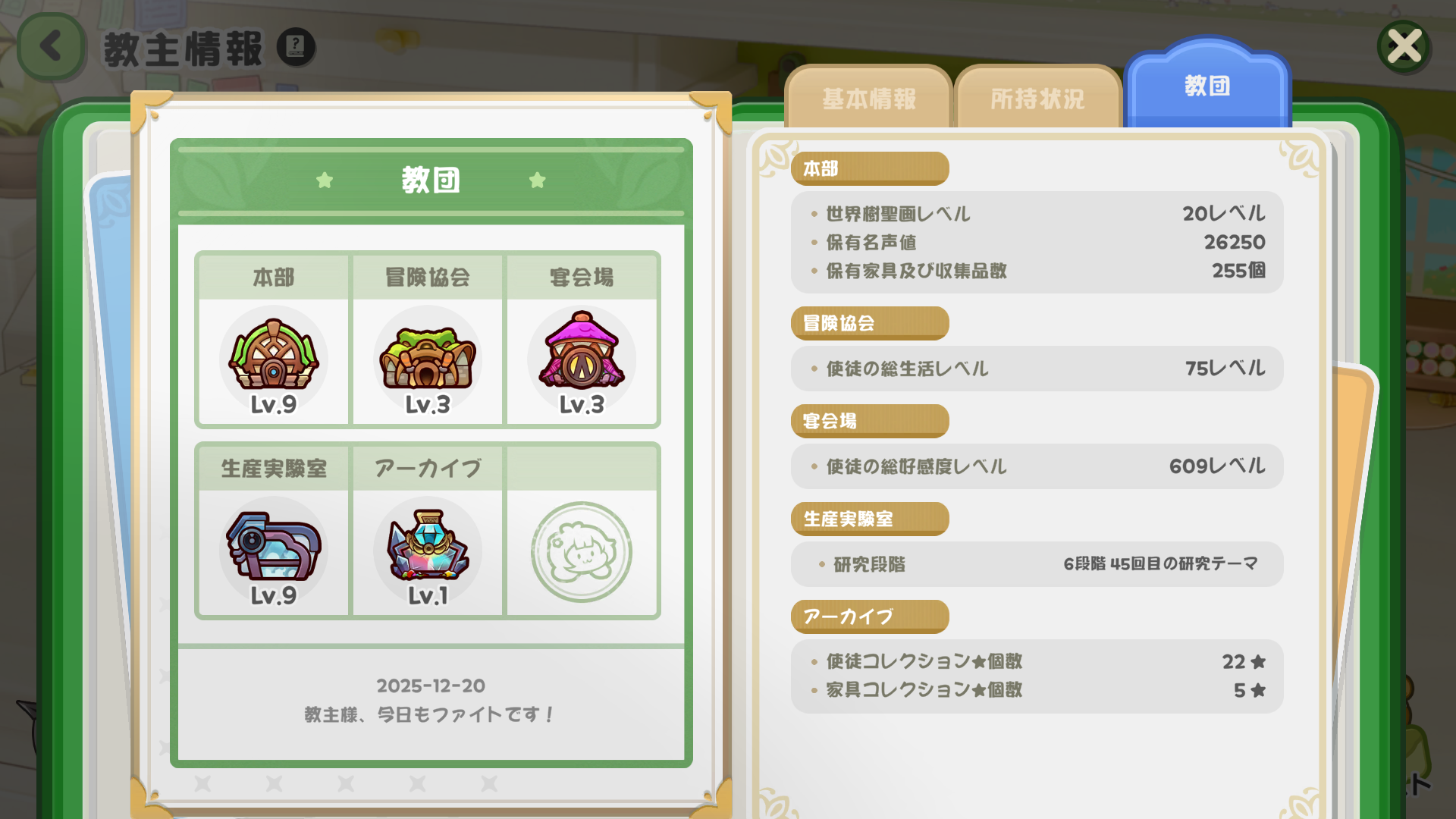Viewport: 1456px width, 819px height.
Task: Switch to the 基本情報 tab
Action: pyautogui.click(x=869, y=98)
